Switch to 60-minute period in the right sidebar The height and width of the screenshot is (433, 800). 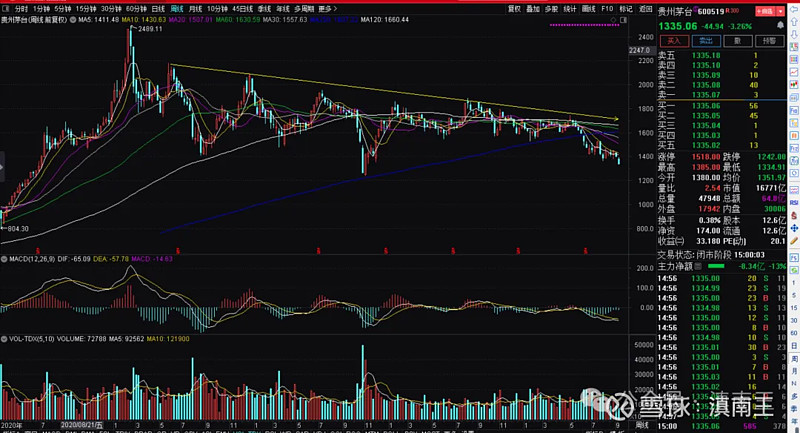click(x=794, y=334)
